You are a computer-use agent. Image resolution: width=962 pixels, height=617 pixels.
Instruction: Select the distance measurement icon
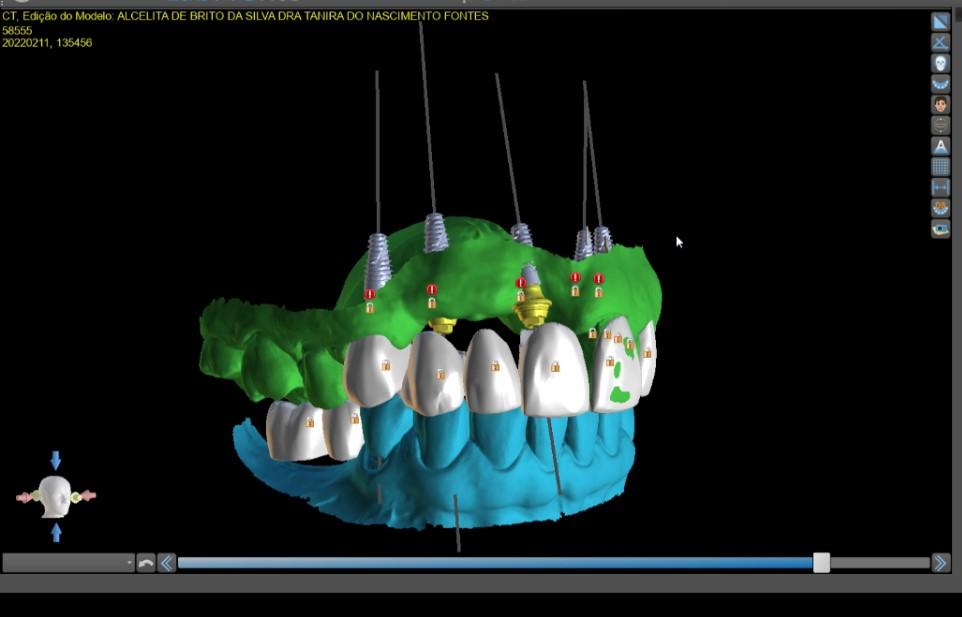pos(940,188)
